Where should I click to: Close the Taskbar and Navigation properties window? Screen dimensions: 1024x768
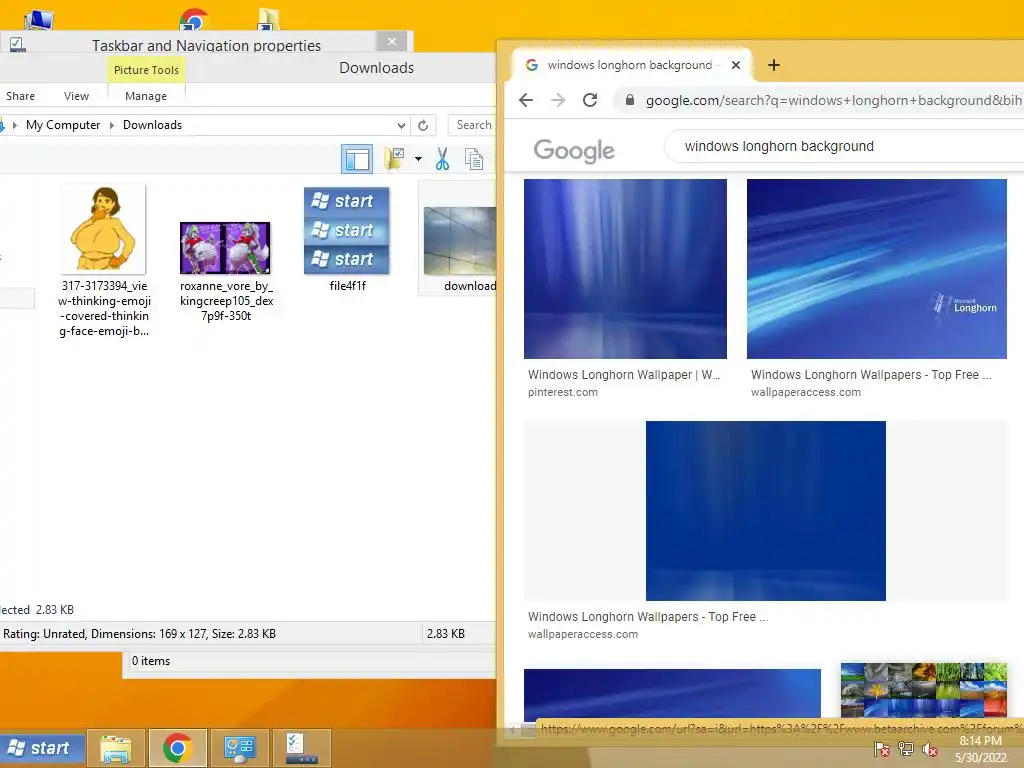point(392,41)
